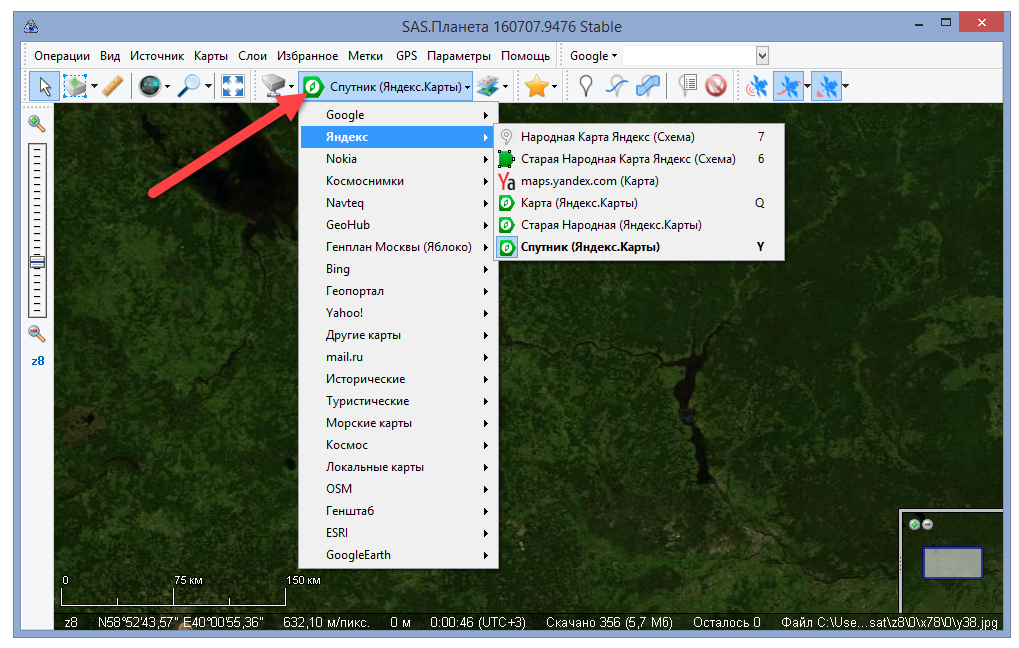Zoom out with red minus magnifier
The width and height of the screenshot is (1019, 648).
pyautogui.click(x=37, y=334)
